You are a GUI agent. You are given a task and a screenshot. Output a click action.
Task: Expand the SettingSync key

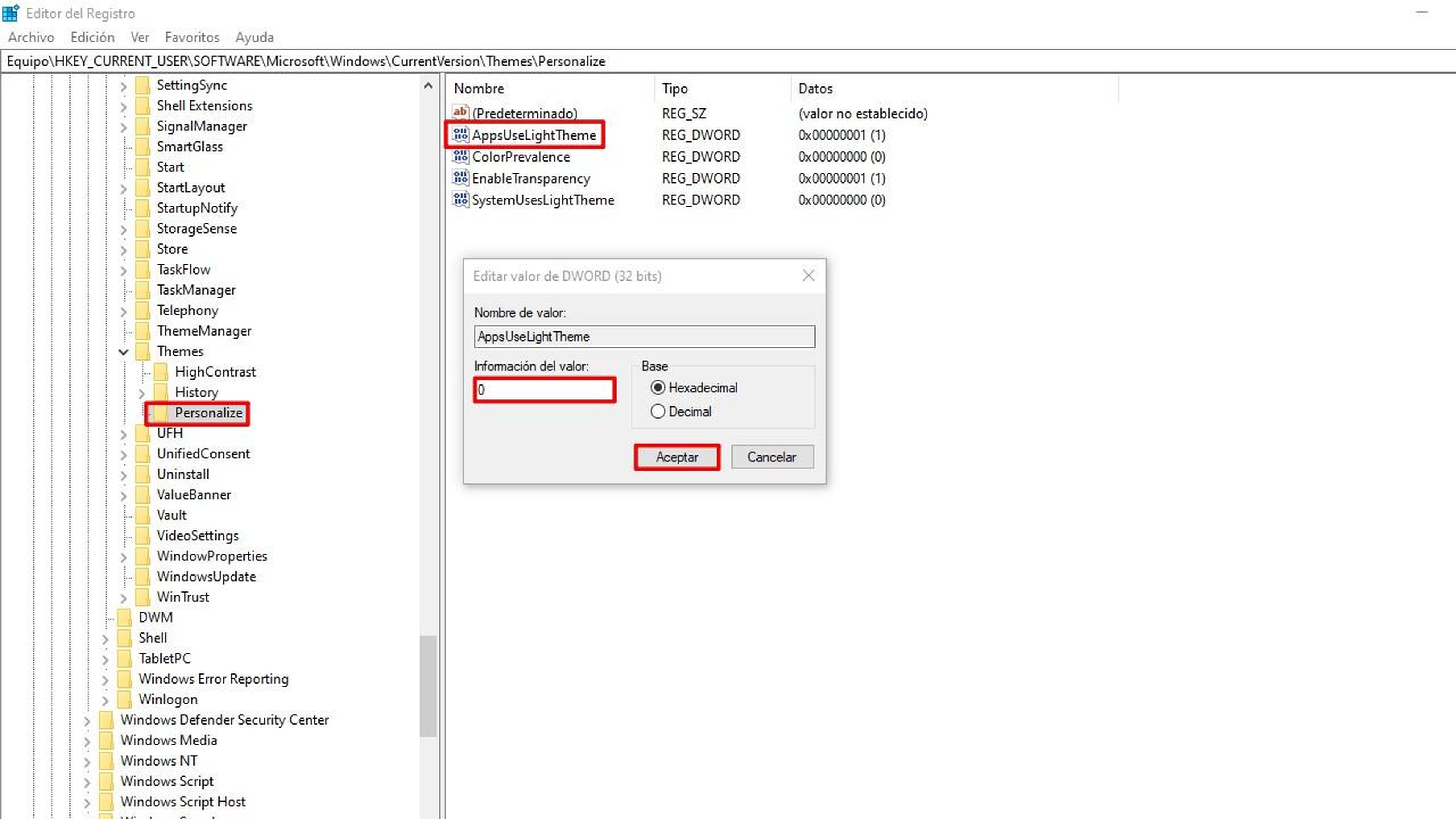[123, 86]
